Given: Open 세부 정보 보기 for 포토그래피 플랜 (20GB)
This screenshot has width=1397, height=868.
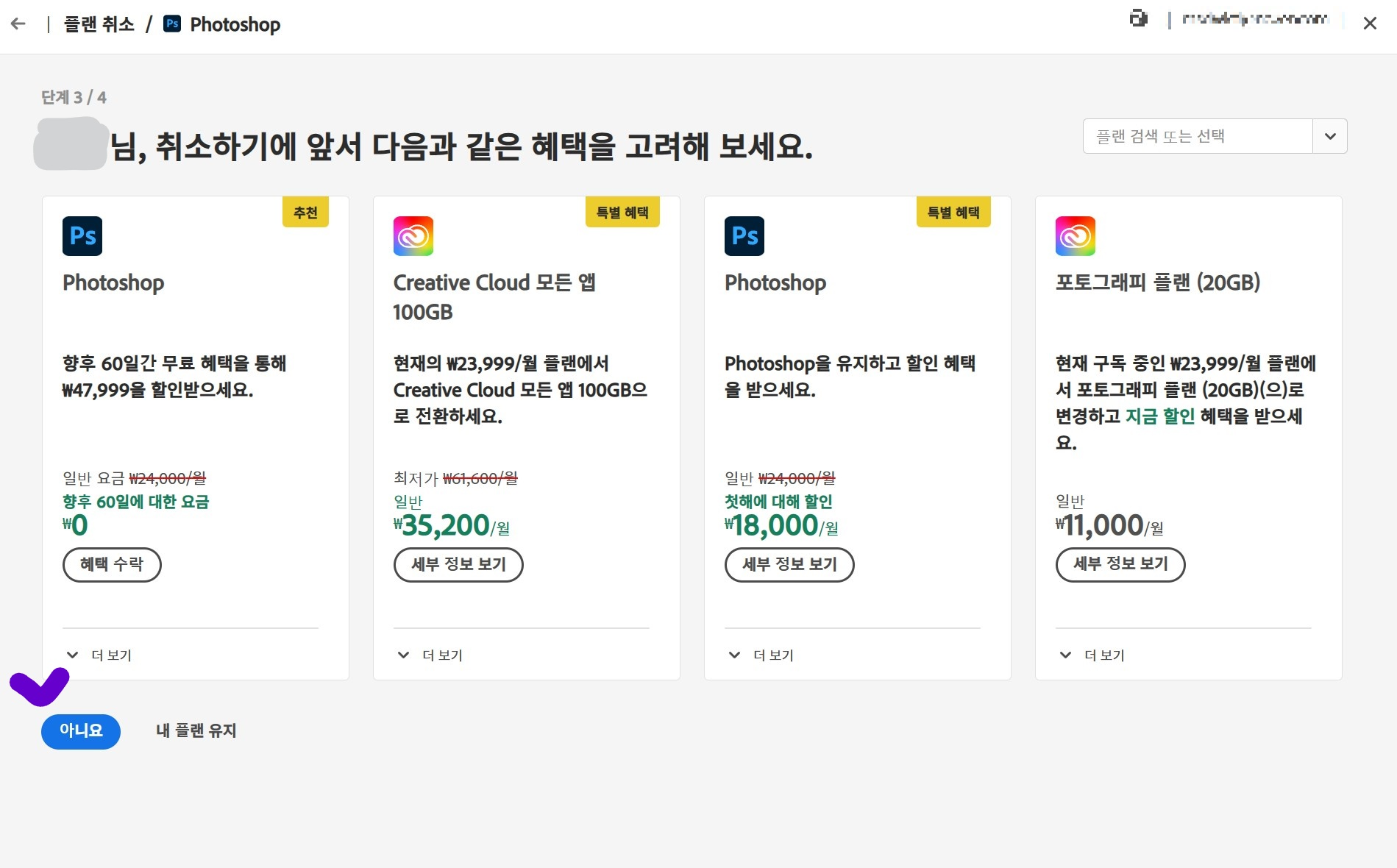Looking at the screenshot, I should pyautogui.click(x=1120, y=565).
